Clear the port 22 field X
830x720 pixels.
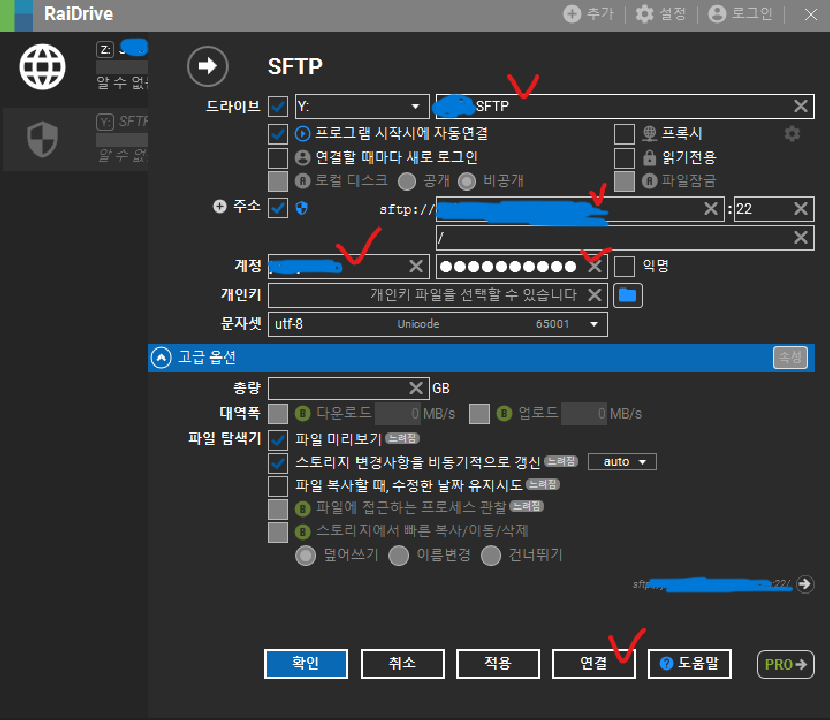click(800, 209)
